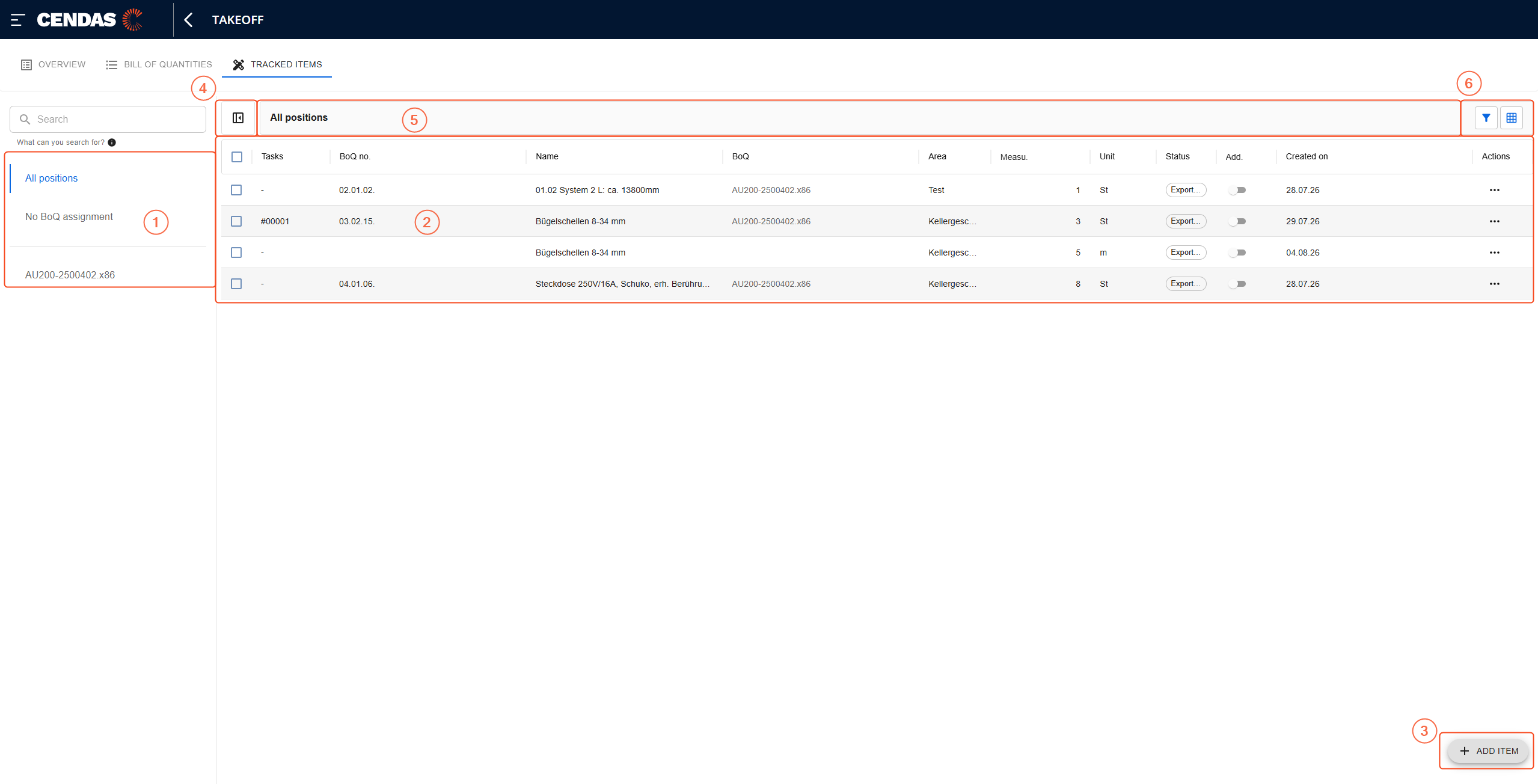Open the hamburger navigation menu
This screenshot has width=1538, height=784.
point(17,20)
